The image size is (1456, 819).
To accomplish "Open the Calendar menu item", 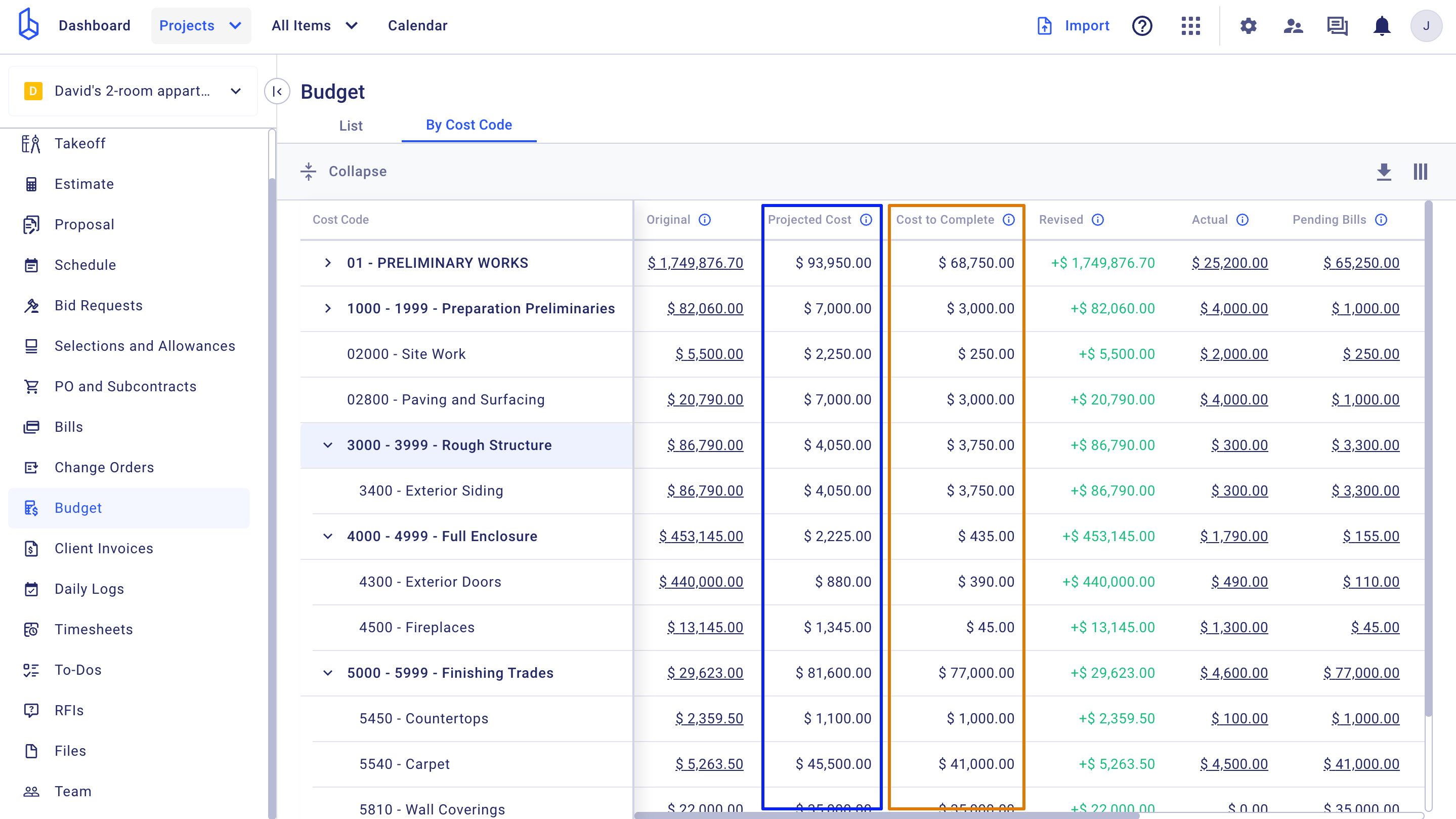I will click(x=418, y=25).
